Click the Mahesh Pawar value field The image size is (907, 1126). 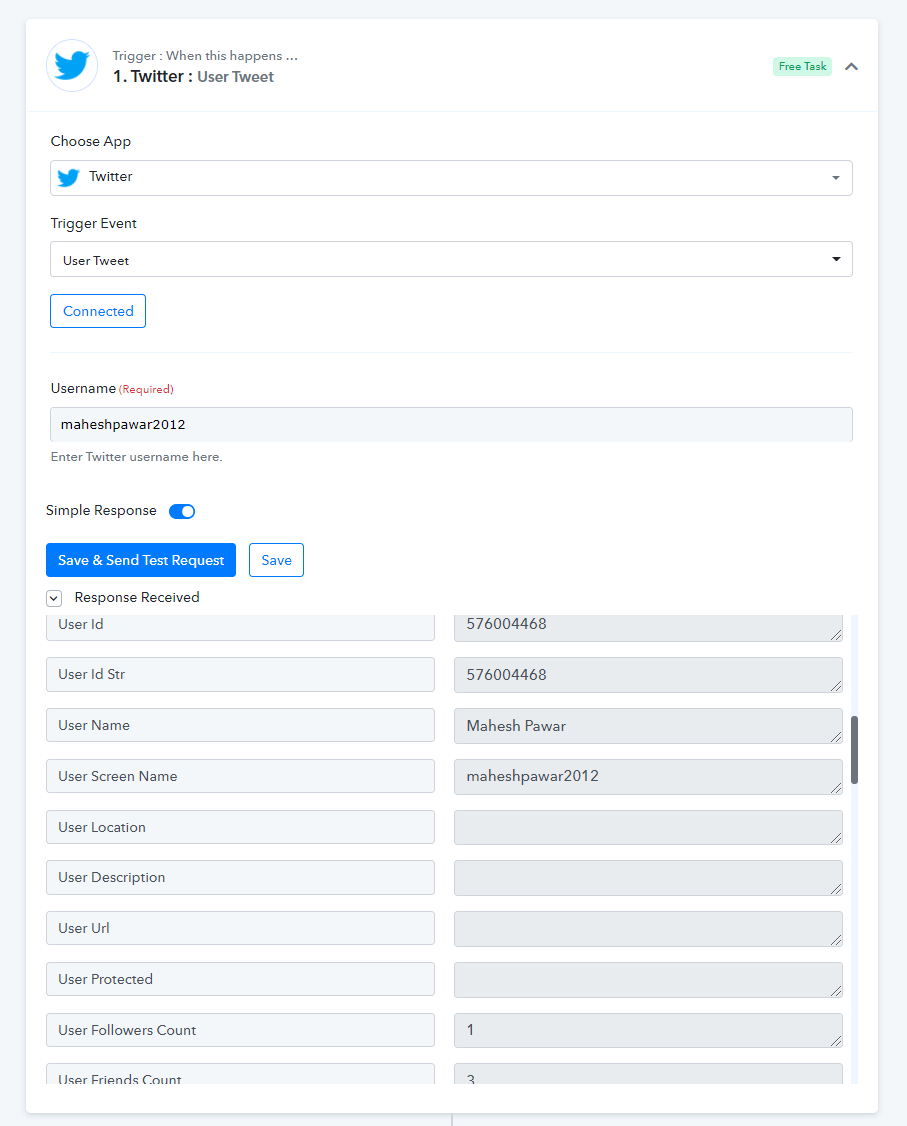pyautogui.click(x=648, y=726)
